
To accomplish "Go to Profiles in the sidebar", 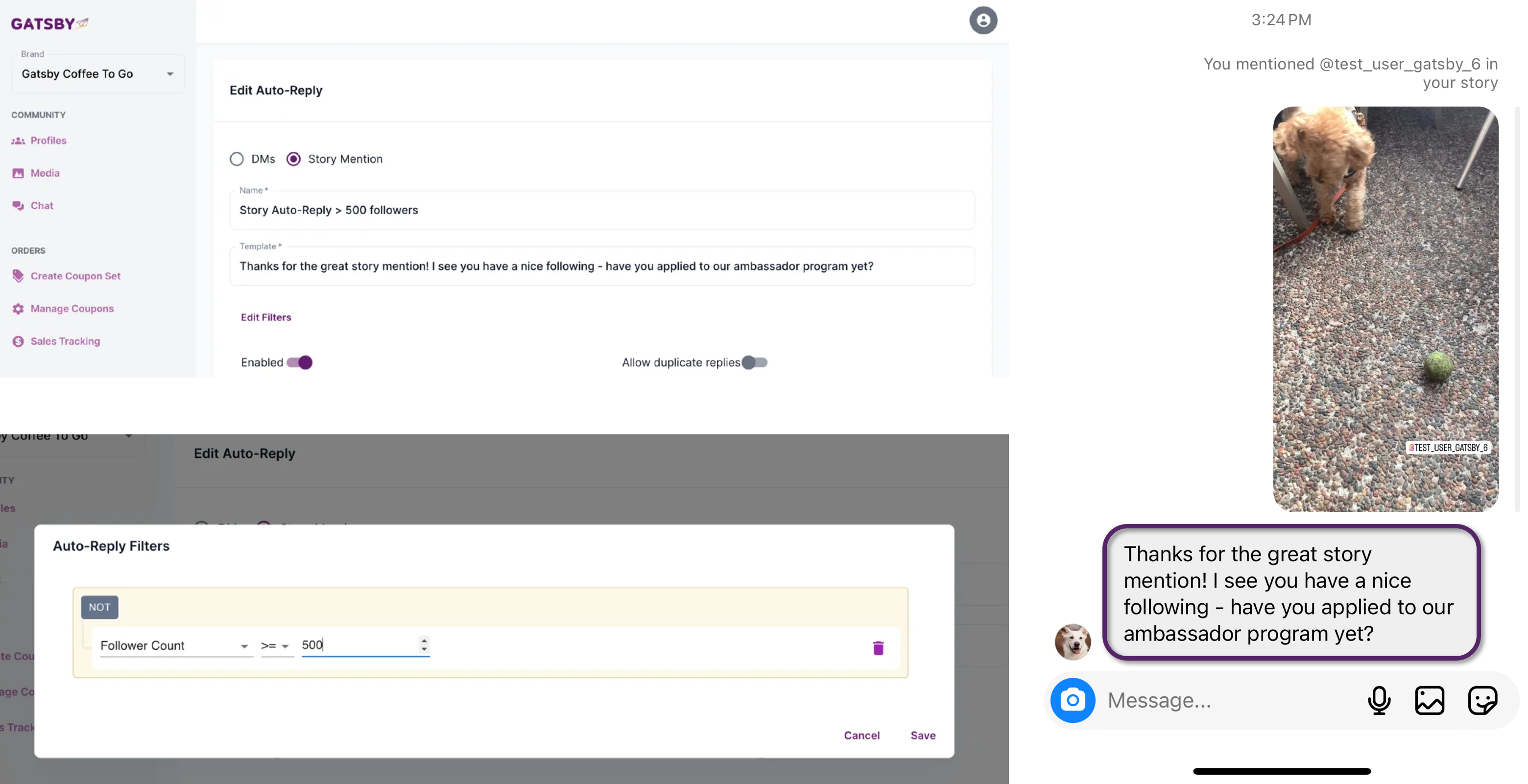I will click(48, 141).
